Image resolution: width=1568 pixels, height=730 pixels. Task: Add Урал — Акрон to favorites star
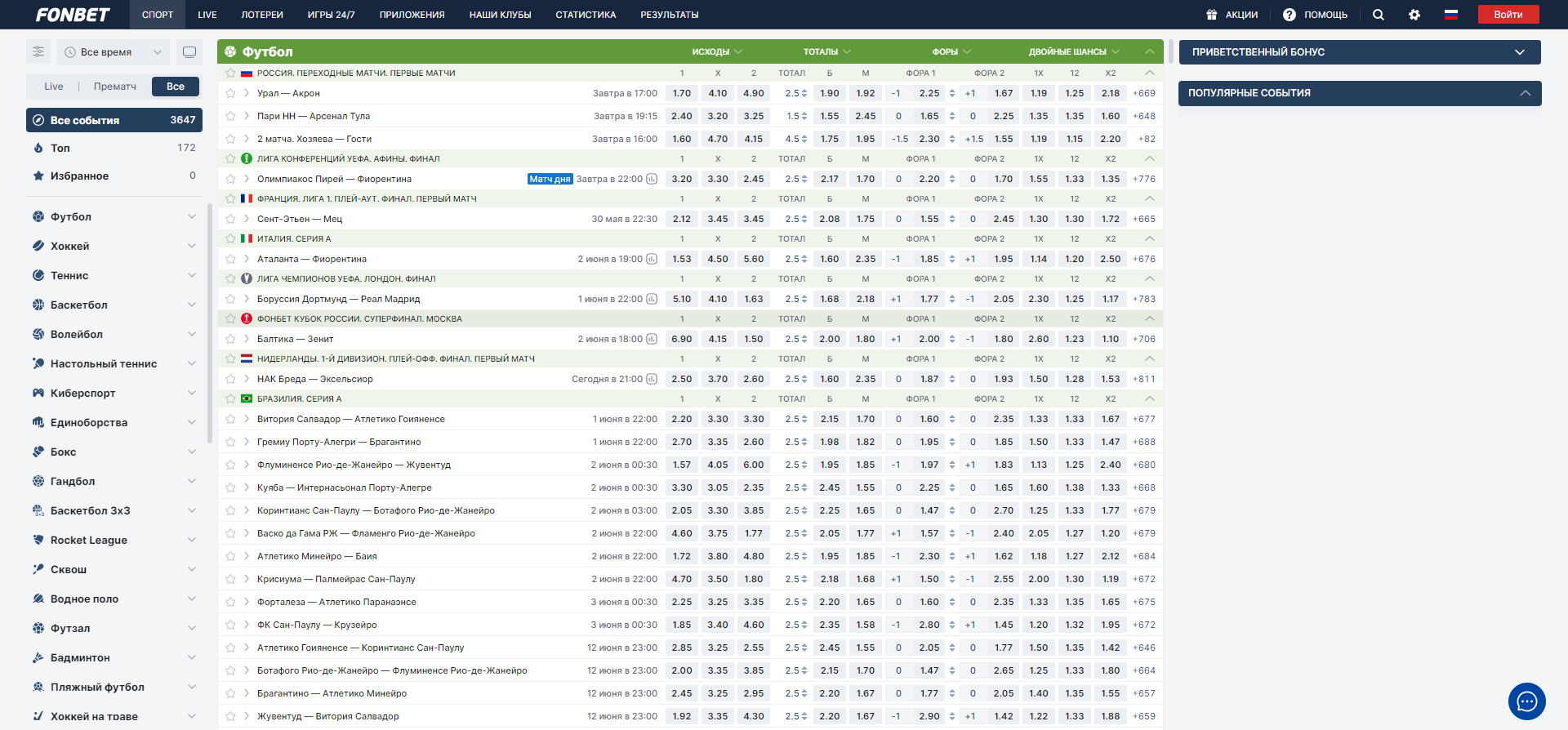pyautogui.click(x=231, y=93)
